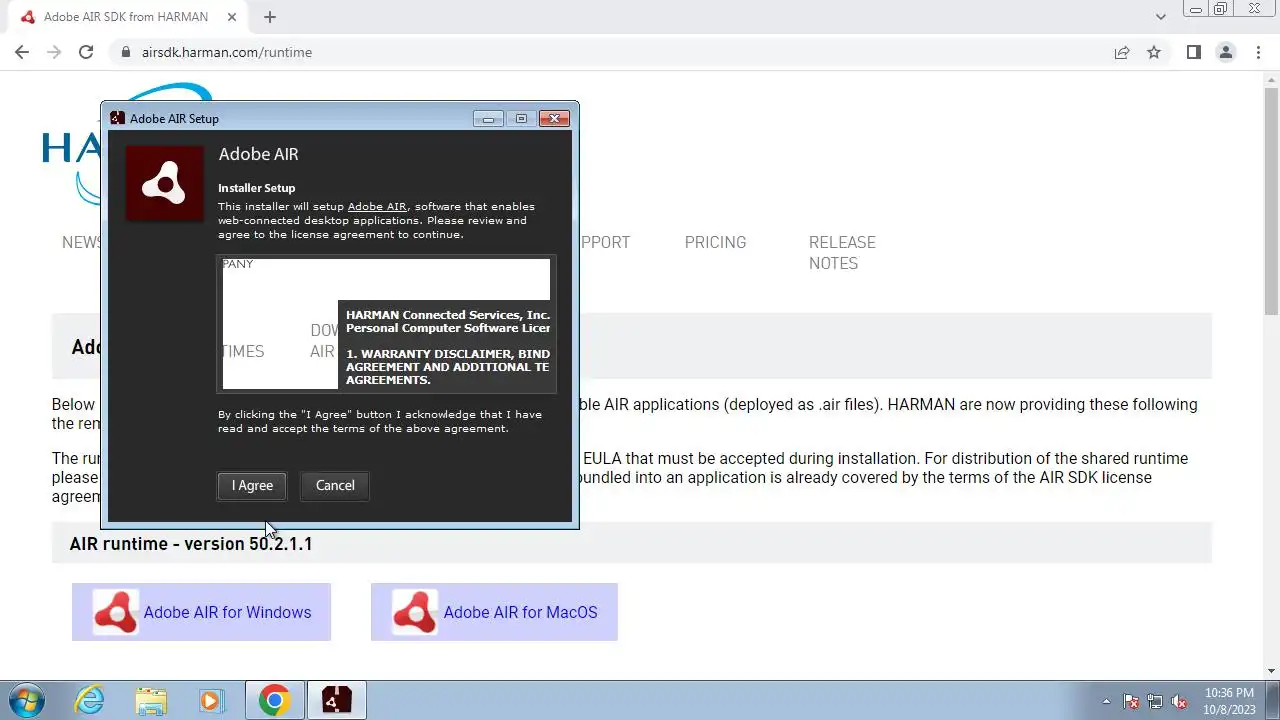Image resolution: width=1280 pixels, height=720 pixels.
Task: Minimize the Adobe AIR Setup dialog
Action: 488,118
